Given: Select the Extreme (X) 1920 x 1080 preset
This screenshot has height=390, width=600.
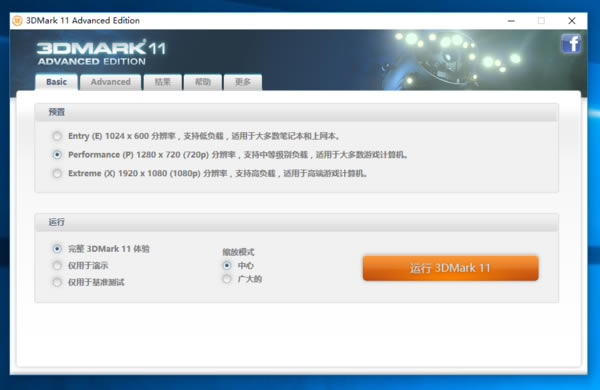Looking at the screenshot, I should [x=57, y=173].
